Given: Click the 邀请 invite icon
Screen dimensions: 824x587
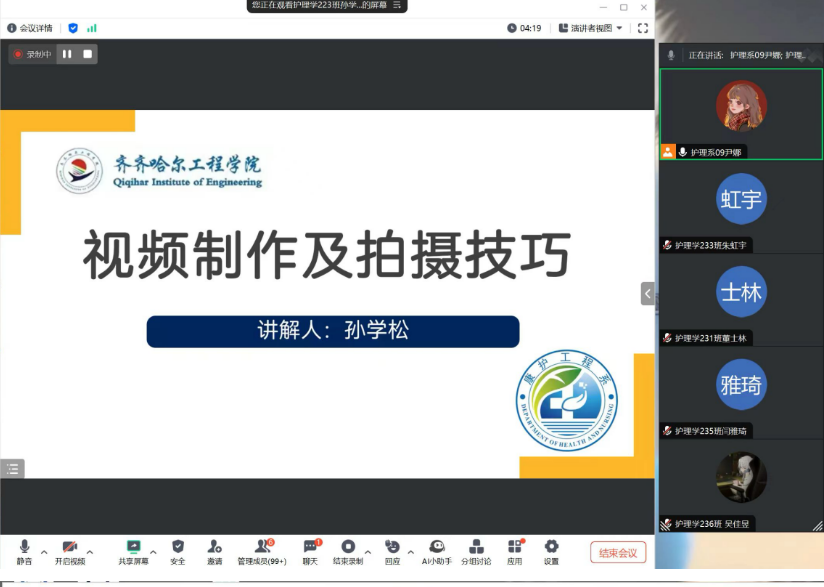Looking at the screenshot, I should click(x=215, y=547).
